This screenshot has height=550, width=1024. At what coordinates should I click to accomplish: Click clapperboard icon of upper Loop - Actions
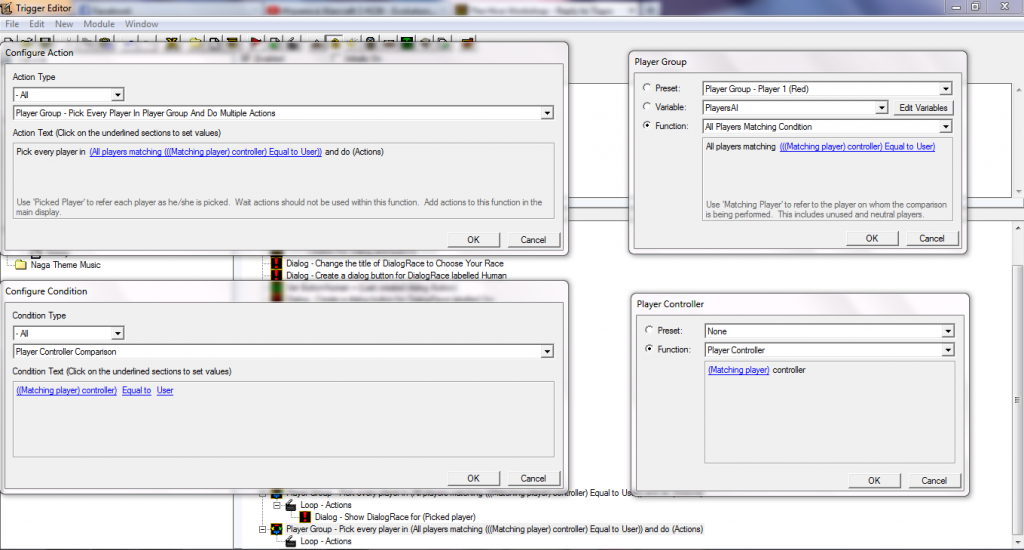[x=291, y=505]
